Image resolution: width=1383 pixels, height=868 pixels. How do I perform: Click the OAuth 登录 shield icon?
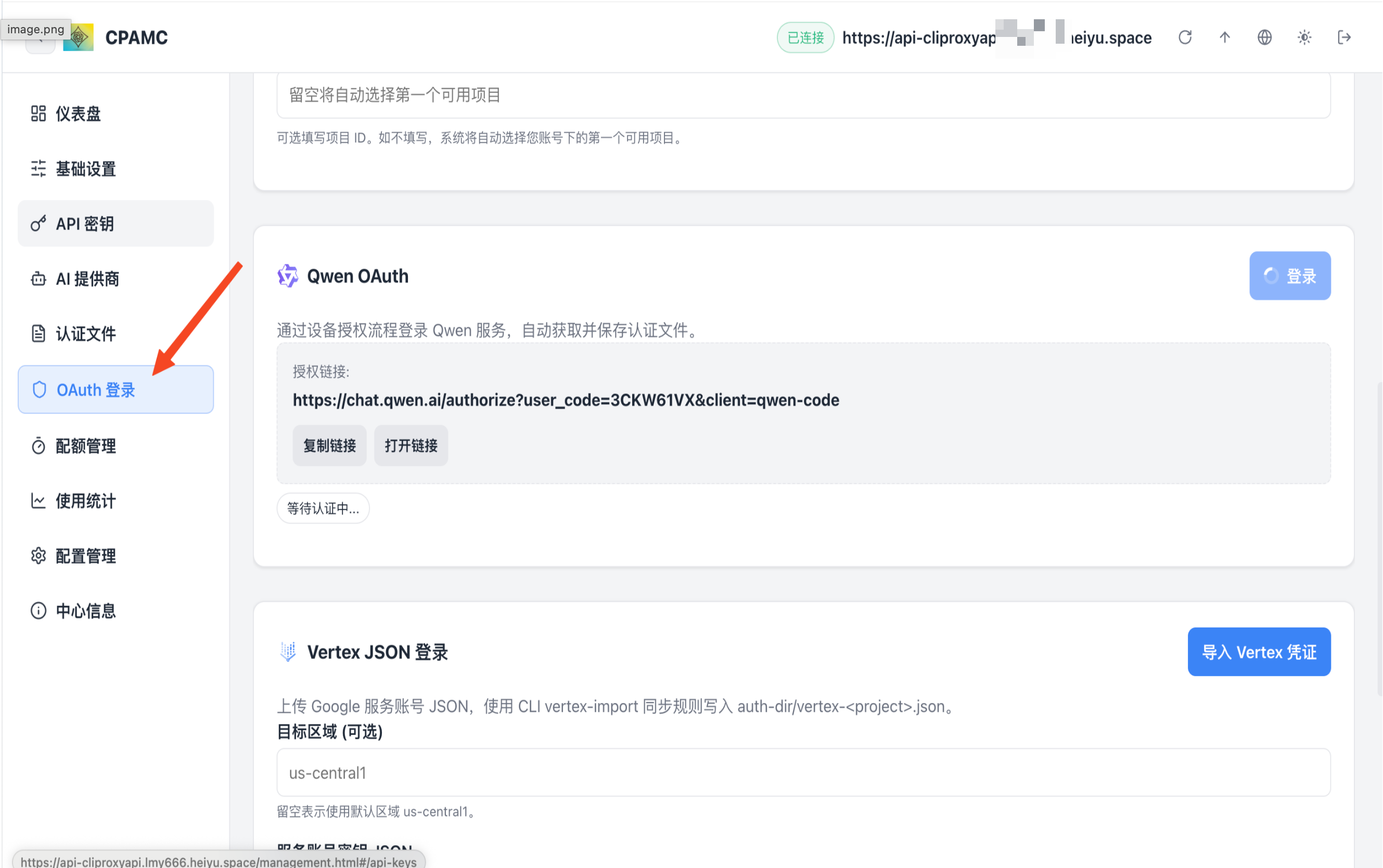coord(39,390)
